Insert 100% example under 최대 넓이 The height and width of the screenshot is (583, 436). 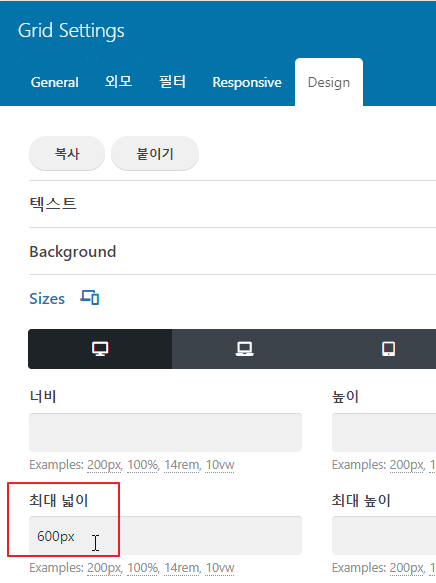click(142, 568)
